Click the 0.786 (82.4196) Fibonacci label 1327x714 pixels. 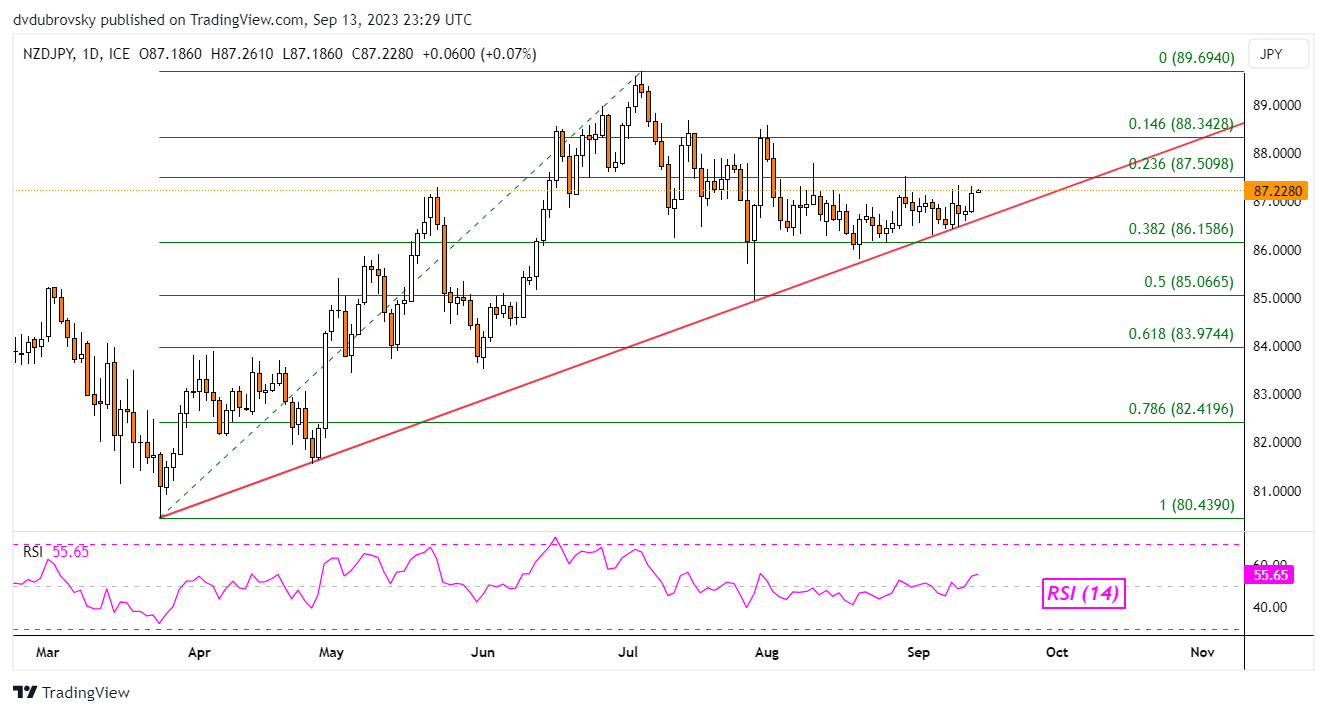pyautogui.click(x=1181, y=408)
